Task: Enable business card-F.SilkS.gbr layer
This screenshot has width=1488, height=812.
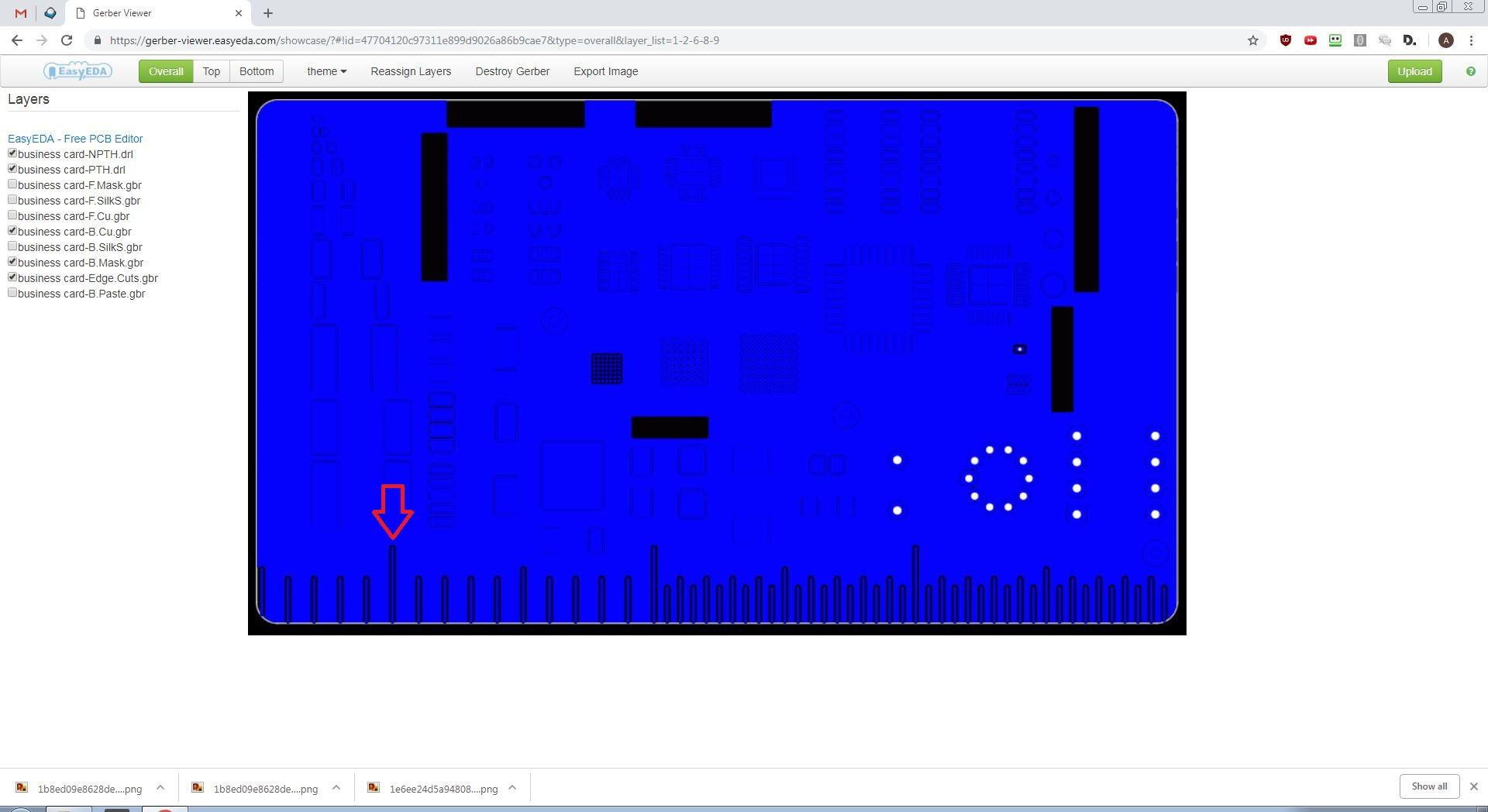Action: click(x=12, y=200)
